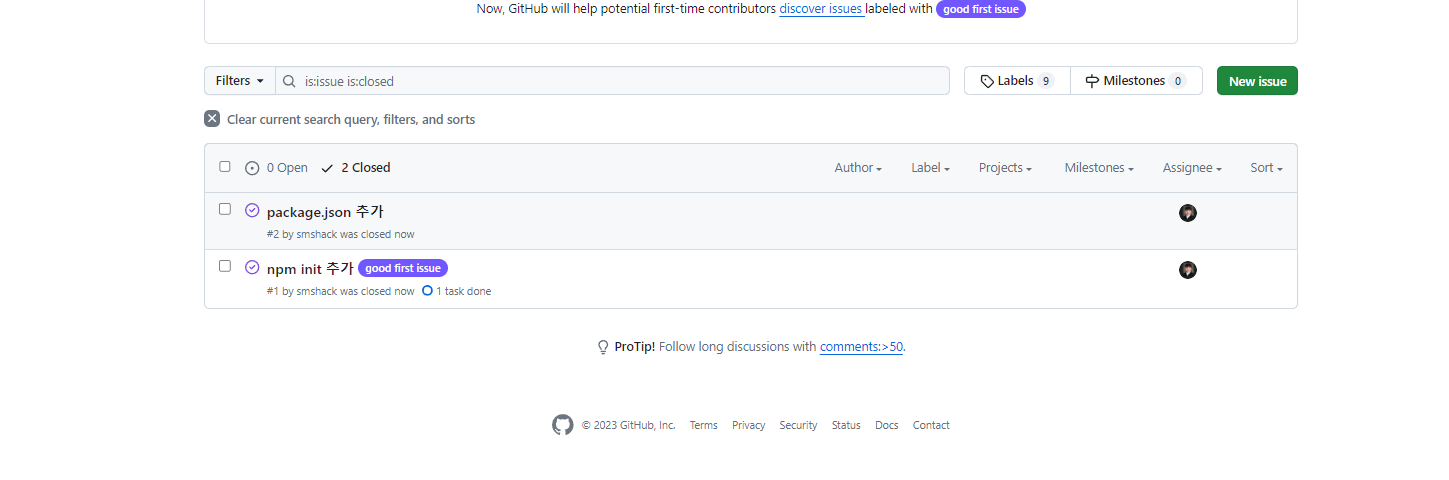1449x480 pixels.
Task: Select the package.json 추가 issue checkbox
Action: pyautogui.click(x=225, y=209)
